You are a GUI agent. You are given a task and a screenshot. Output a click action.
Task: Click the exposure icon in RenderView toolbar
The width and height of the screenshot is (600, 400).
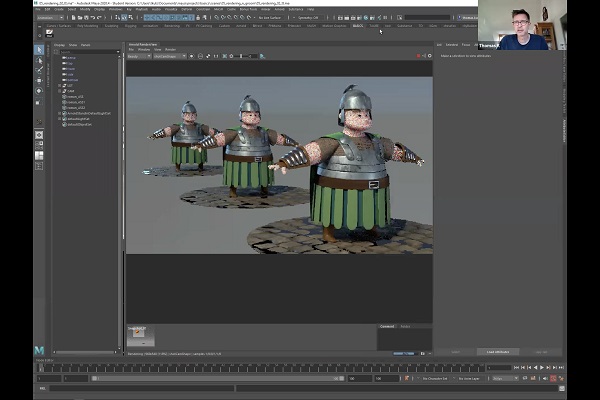(231, 56)
